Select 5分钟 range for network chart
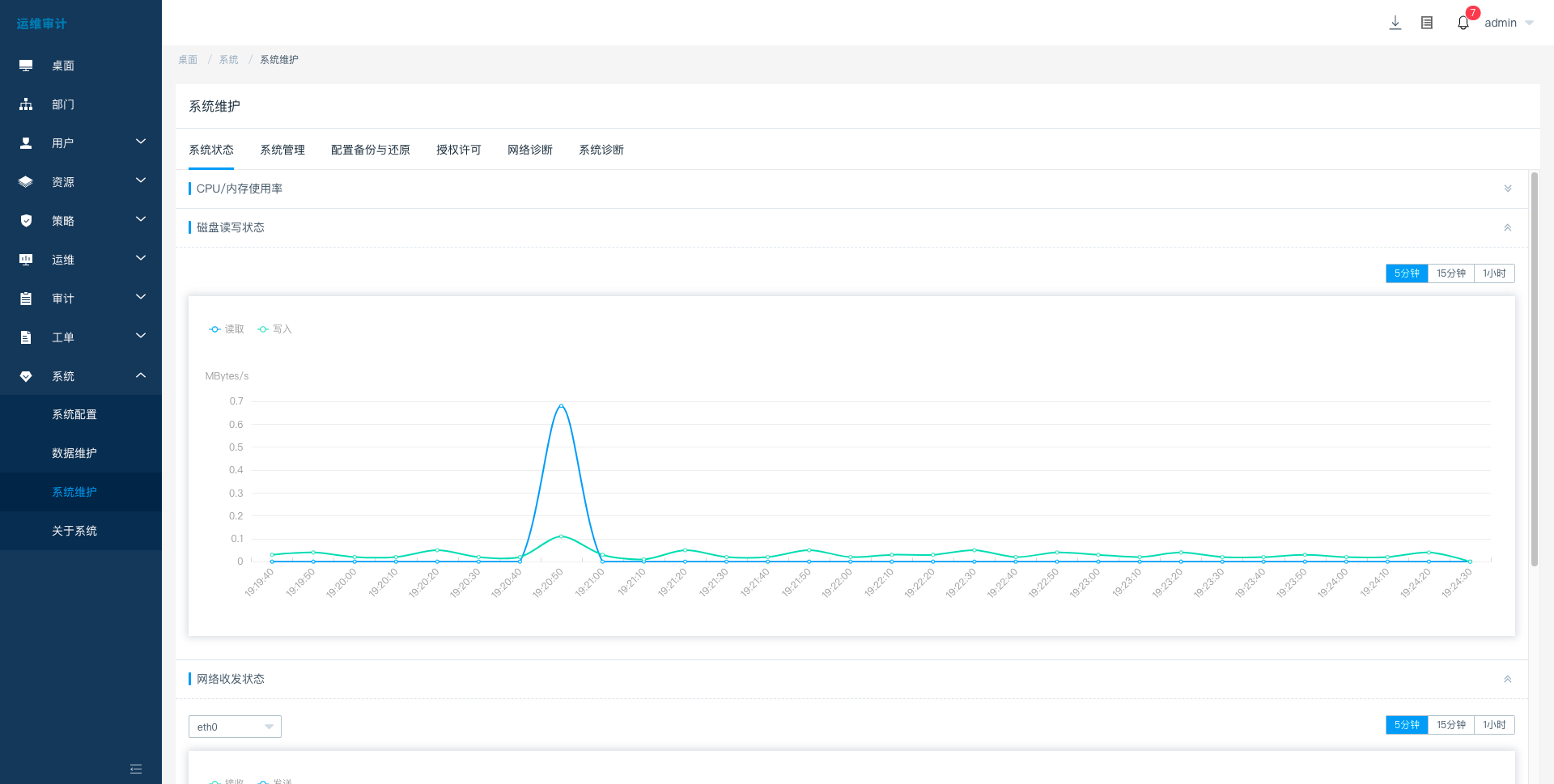 [1407, 725]
